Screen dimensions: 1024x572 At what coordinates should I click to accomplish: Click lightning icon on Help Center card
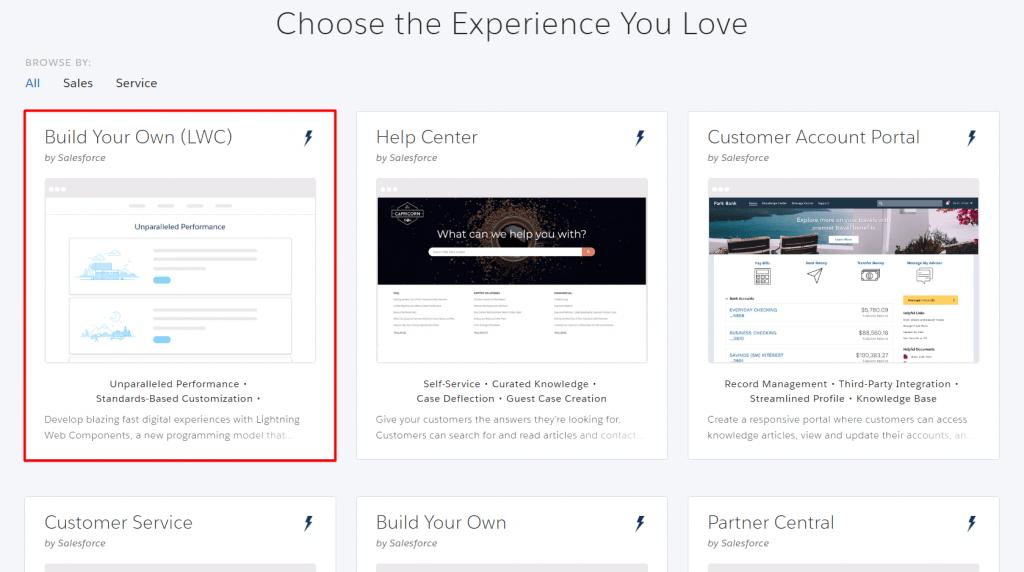640,138
